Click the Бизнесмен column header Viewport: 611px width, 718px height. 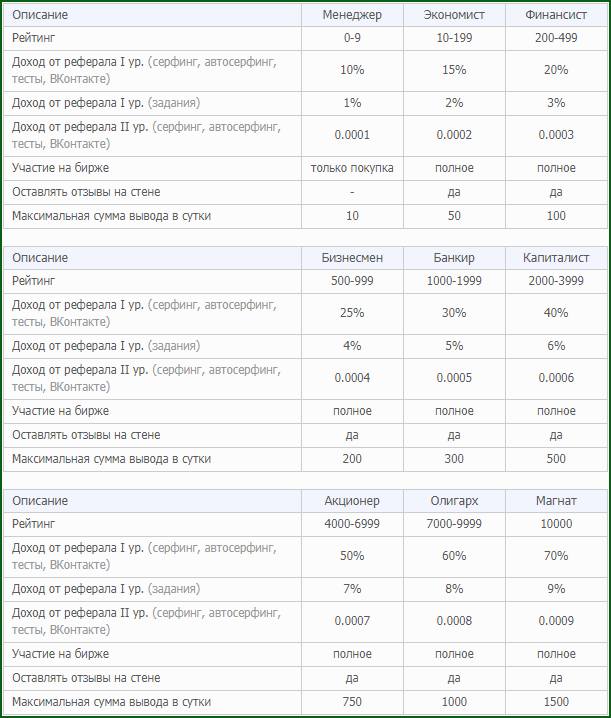352,258
